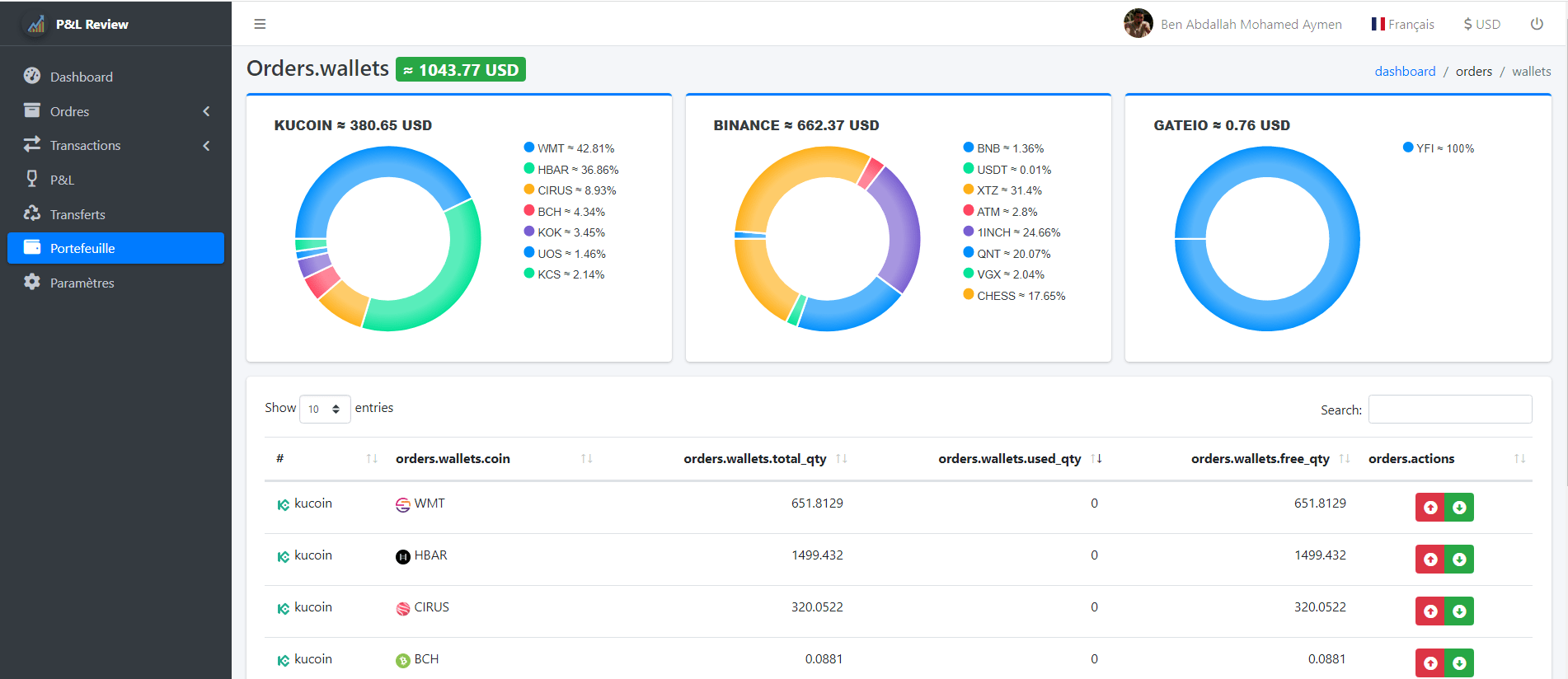The image size is (1568, 679).
Task: Toggle HBAR legend entry in Kucoin chart
Action: 571,170
